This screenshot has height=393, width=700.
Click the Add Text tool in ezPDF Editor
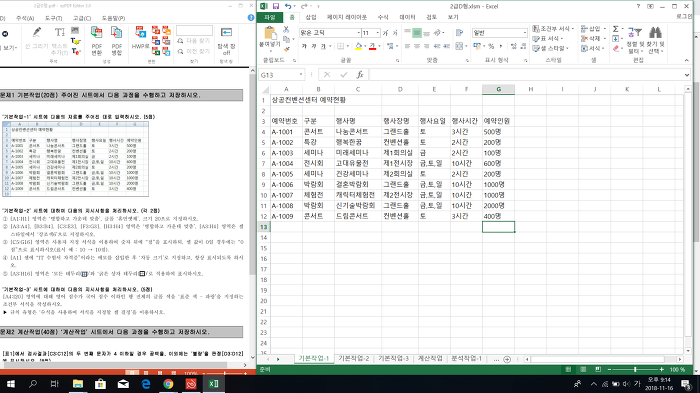(x=60, y=32)
